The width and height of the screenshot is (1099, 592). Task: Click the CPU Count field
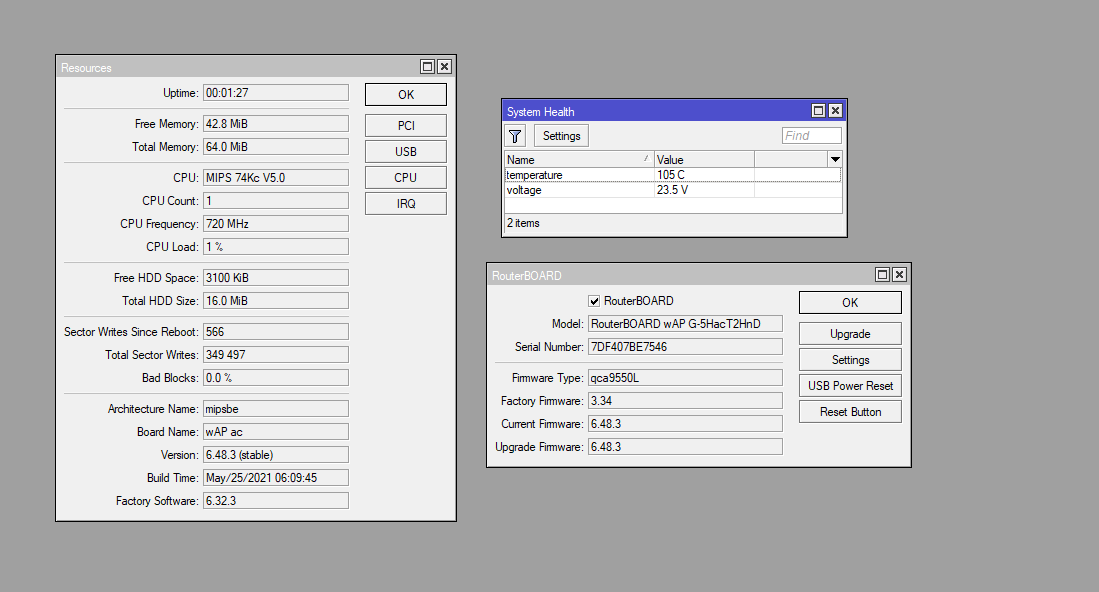pyautogui.click(x=275, y=200)
